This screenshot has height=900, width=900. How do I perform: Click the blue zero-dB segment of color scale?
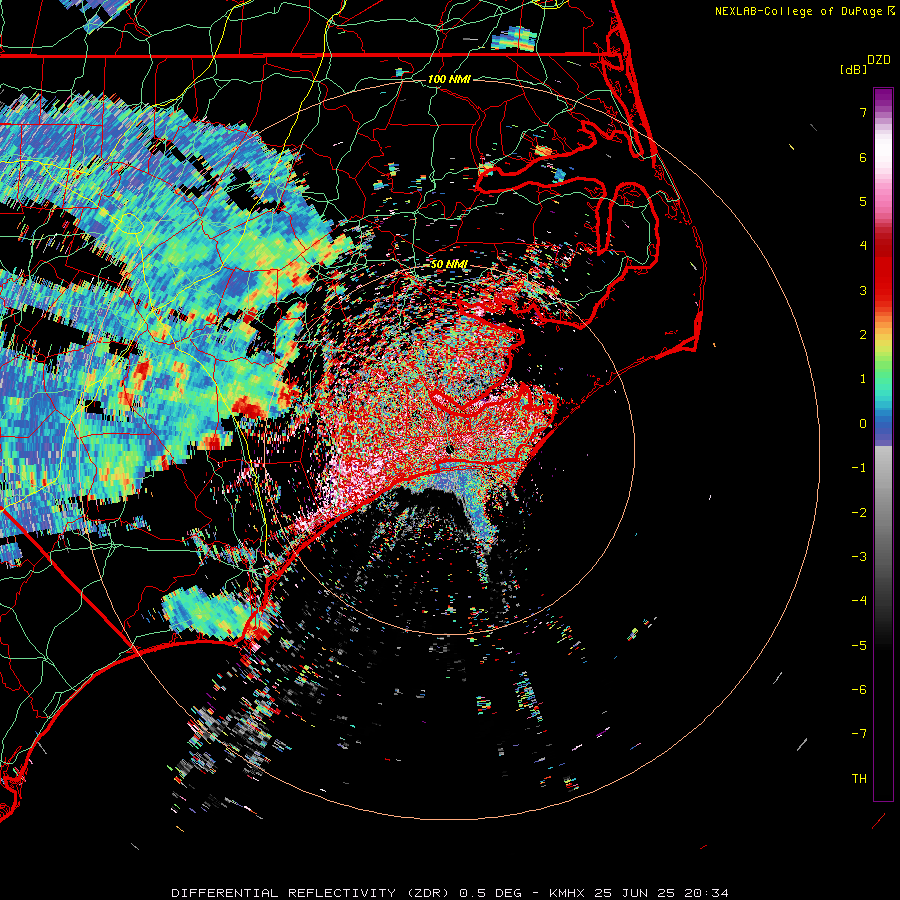click(x=883, y=425)
